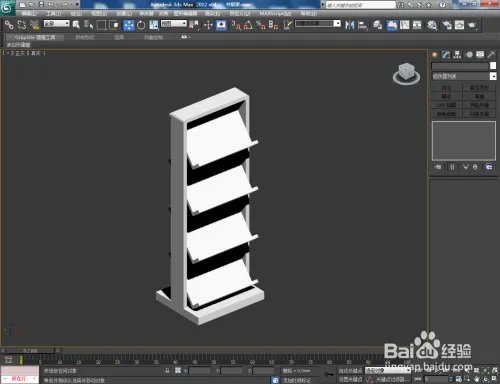Open the reference coordinate system dropdown
This screenshot has width=500, height=384.
pyautogui.click(x=174, y=24)
